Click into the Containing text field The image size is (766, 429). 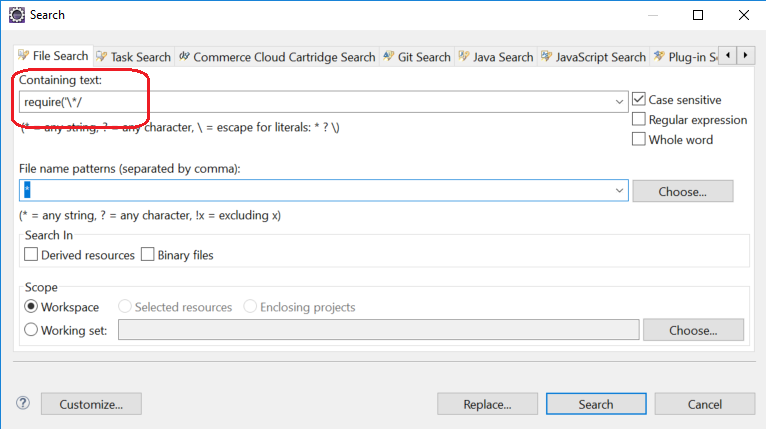[x=300, y=101]
